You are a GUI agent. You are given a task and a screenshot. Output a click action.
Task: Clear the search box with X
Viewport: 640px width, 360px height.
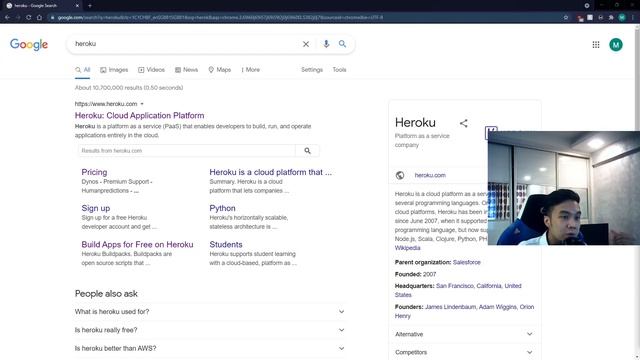tap(306, 44)
